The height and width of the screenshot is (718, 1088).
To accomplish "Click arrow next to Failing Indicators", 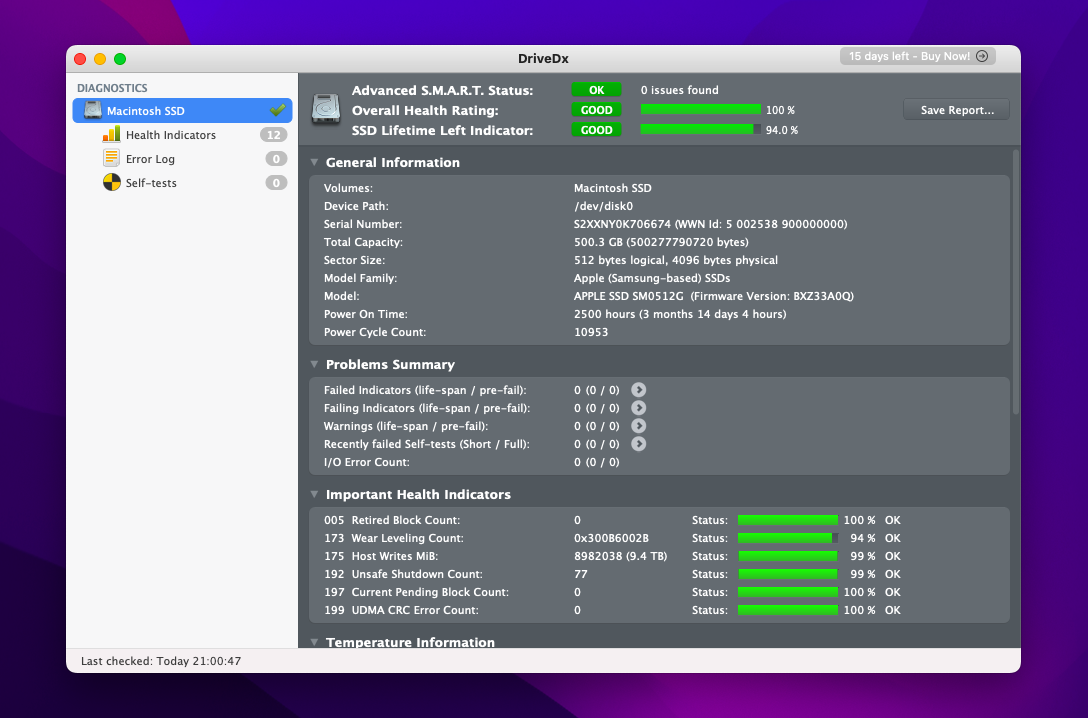I will pyautogui.click(x=639, y=408).
